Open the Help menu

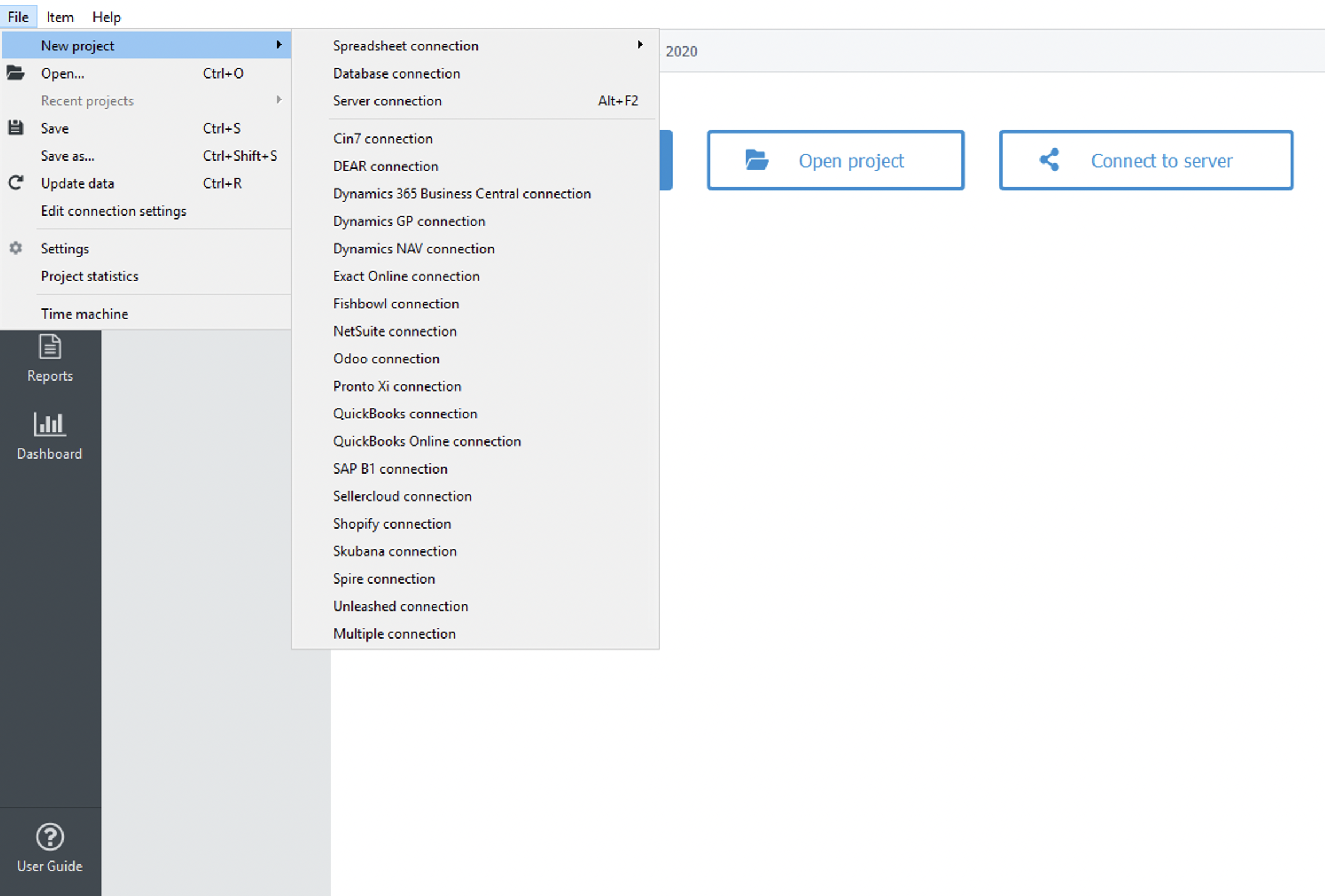pos(107,17)
